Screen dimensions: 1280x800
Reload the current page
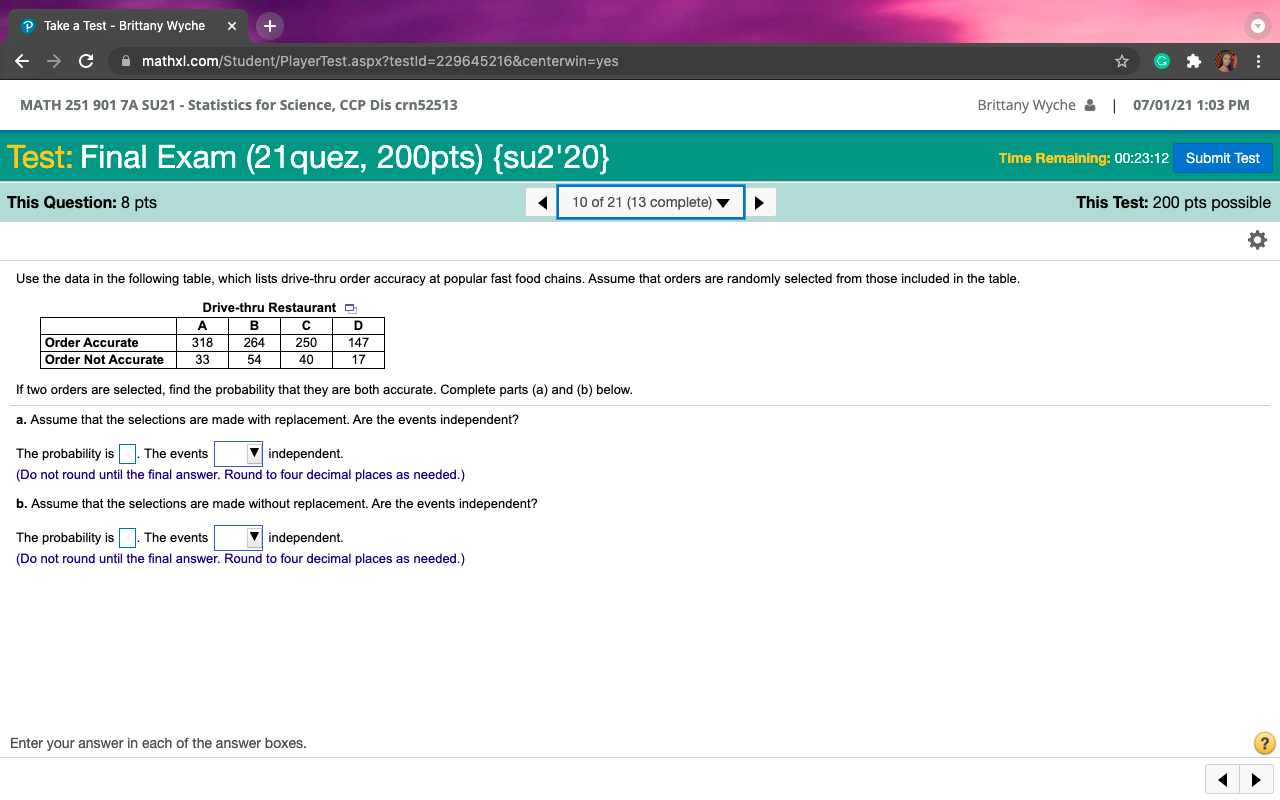click(x=86, y=61)
